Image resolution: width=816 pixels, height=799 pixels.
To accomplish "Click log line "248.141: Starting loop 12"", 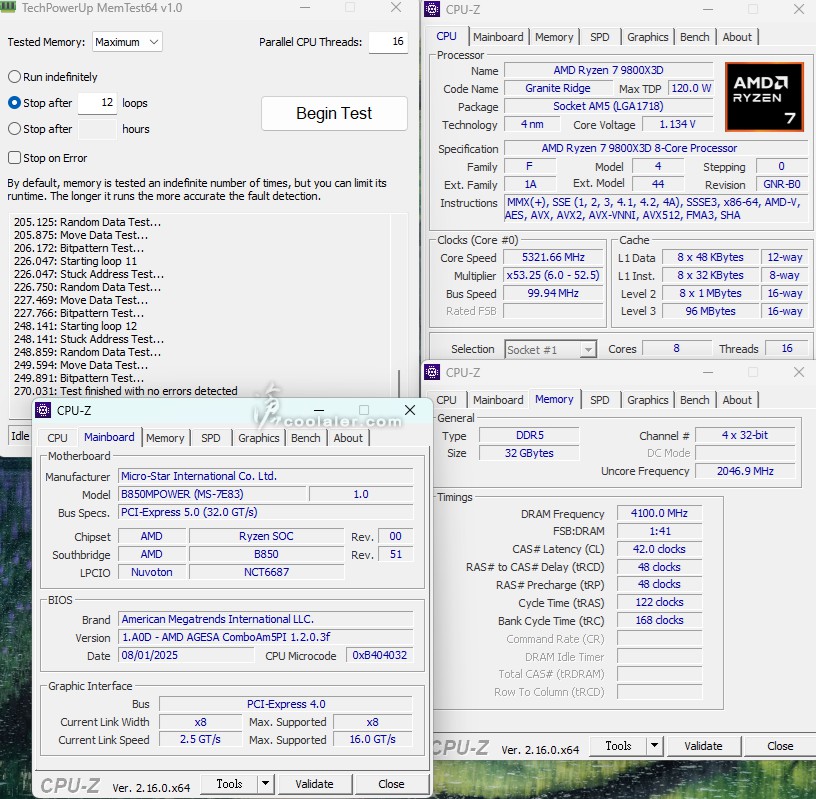I will tap(75, 326).
